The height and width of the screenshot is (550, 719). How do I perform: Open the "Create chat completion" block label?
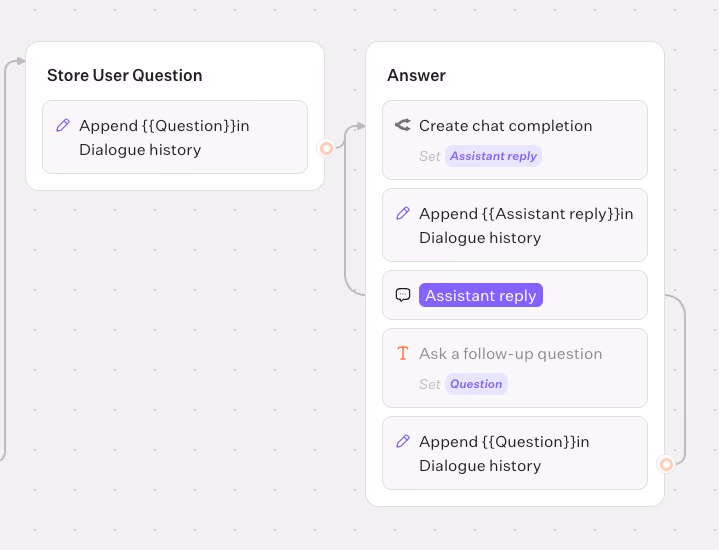505,125
